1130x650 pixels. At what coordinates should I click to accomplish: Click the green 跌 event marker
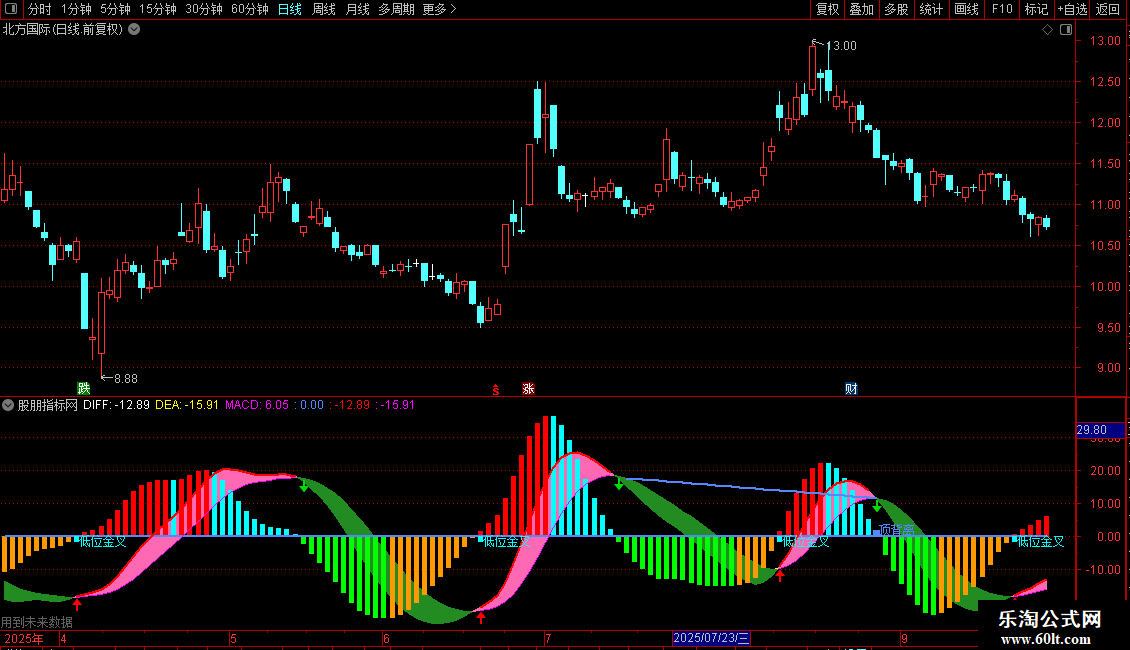point(84,388)
